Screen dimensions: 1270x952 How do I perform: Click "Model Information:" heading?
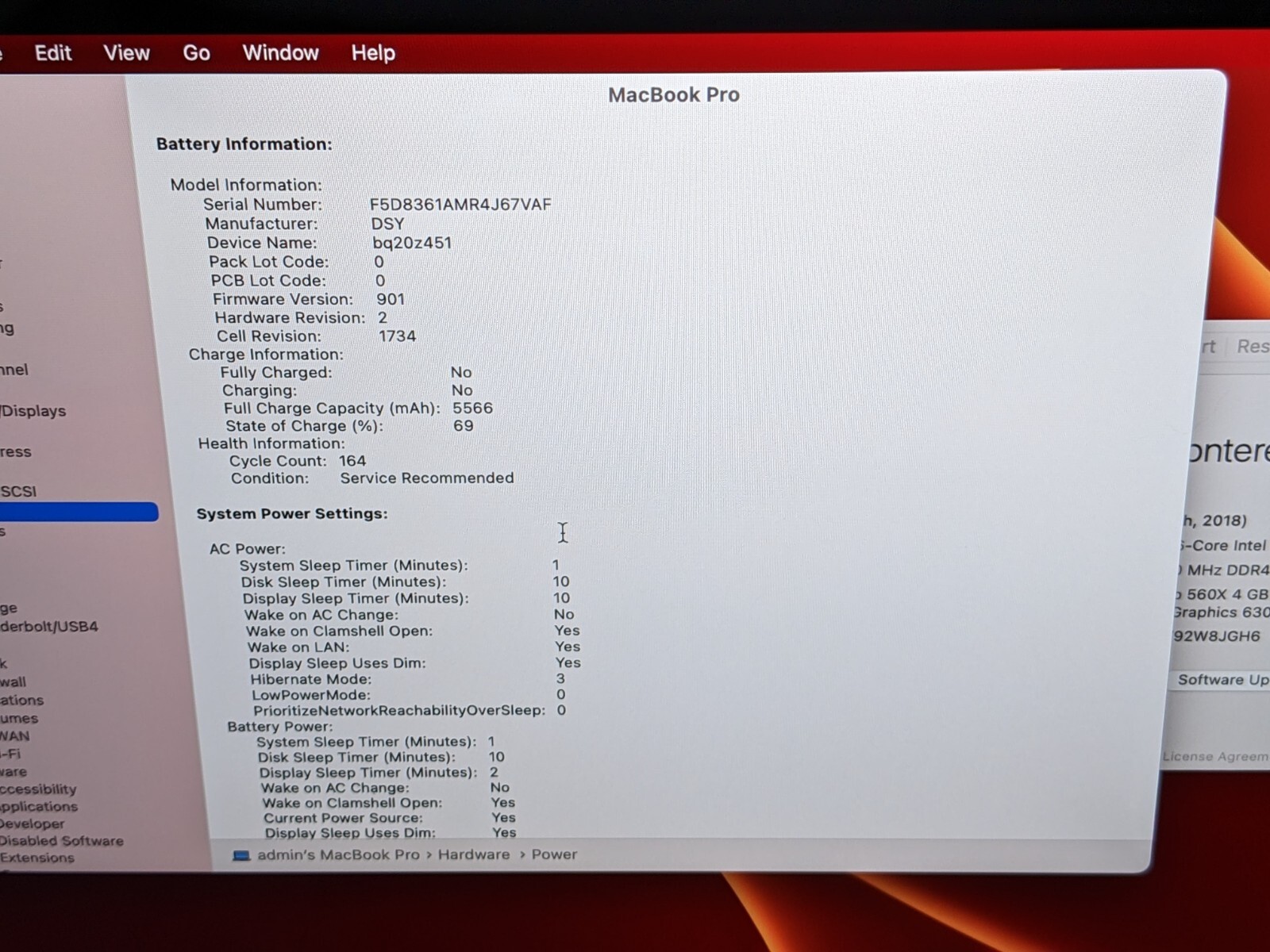pyautogui.click(x=246, y=185)
